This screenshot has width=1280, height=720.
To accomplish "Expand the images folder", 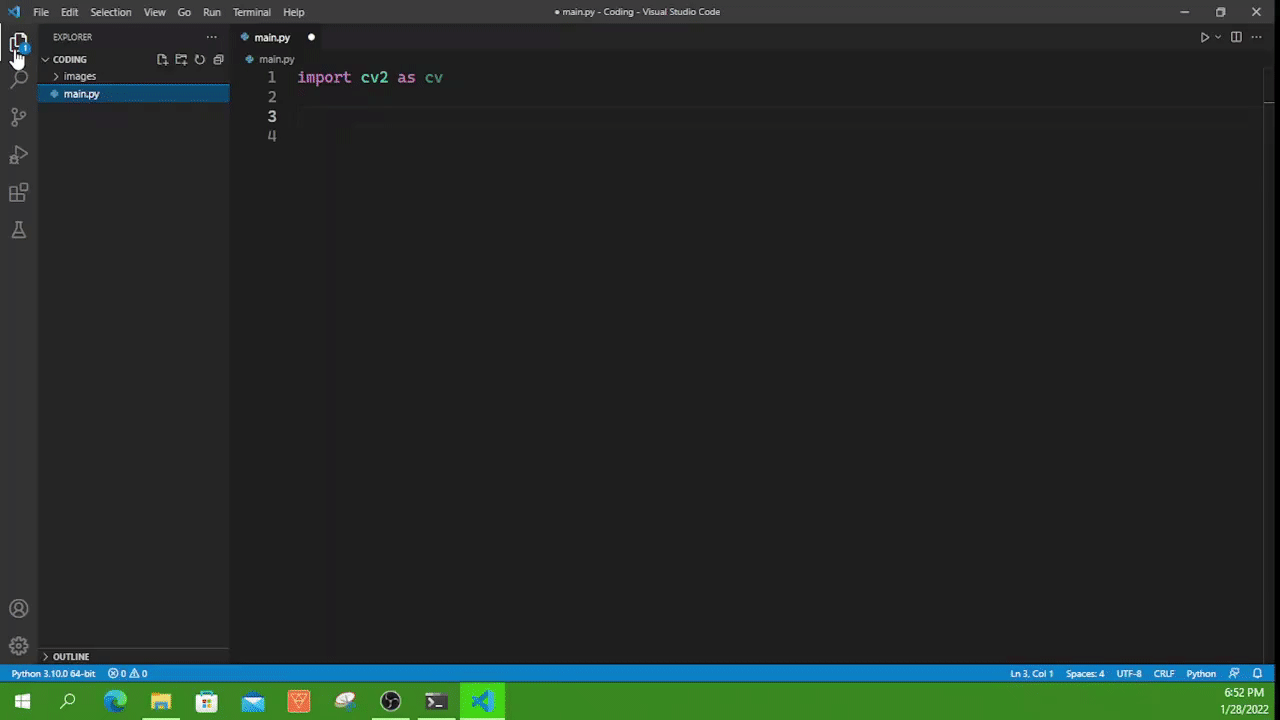I will (x=79, y=76).
